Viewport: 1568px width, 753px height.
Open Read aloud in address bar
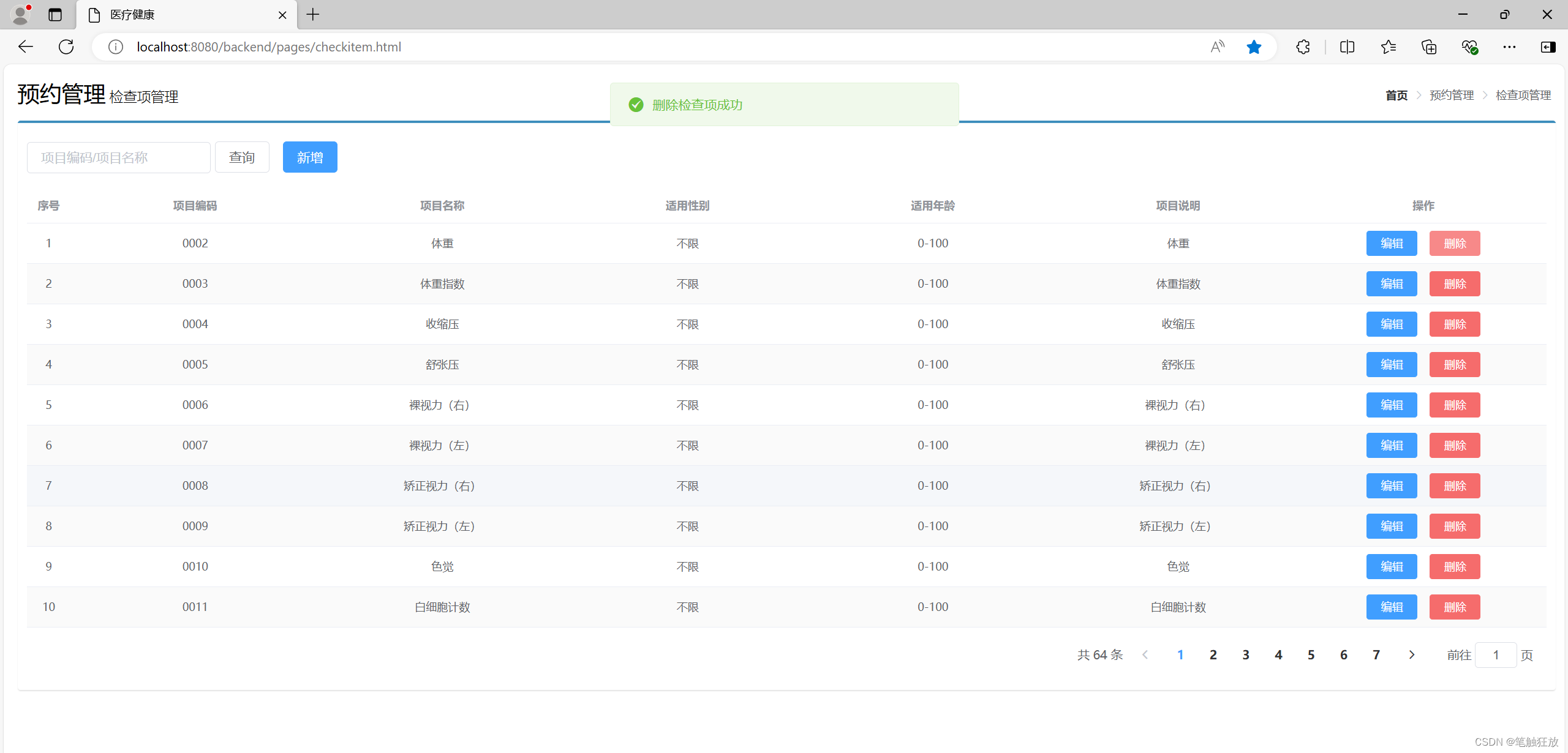(1218, 47)
